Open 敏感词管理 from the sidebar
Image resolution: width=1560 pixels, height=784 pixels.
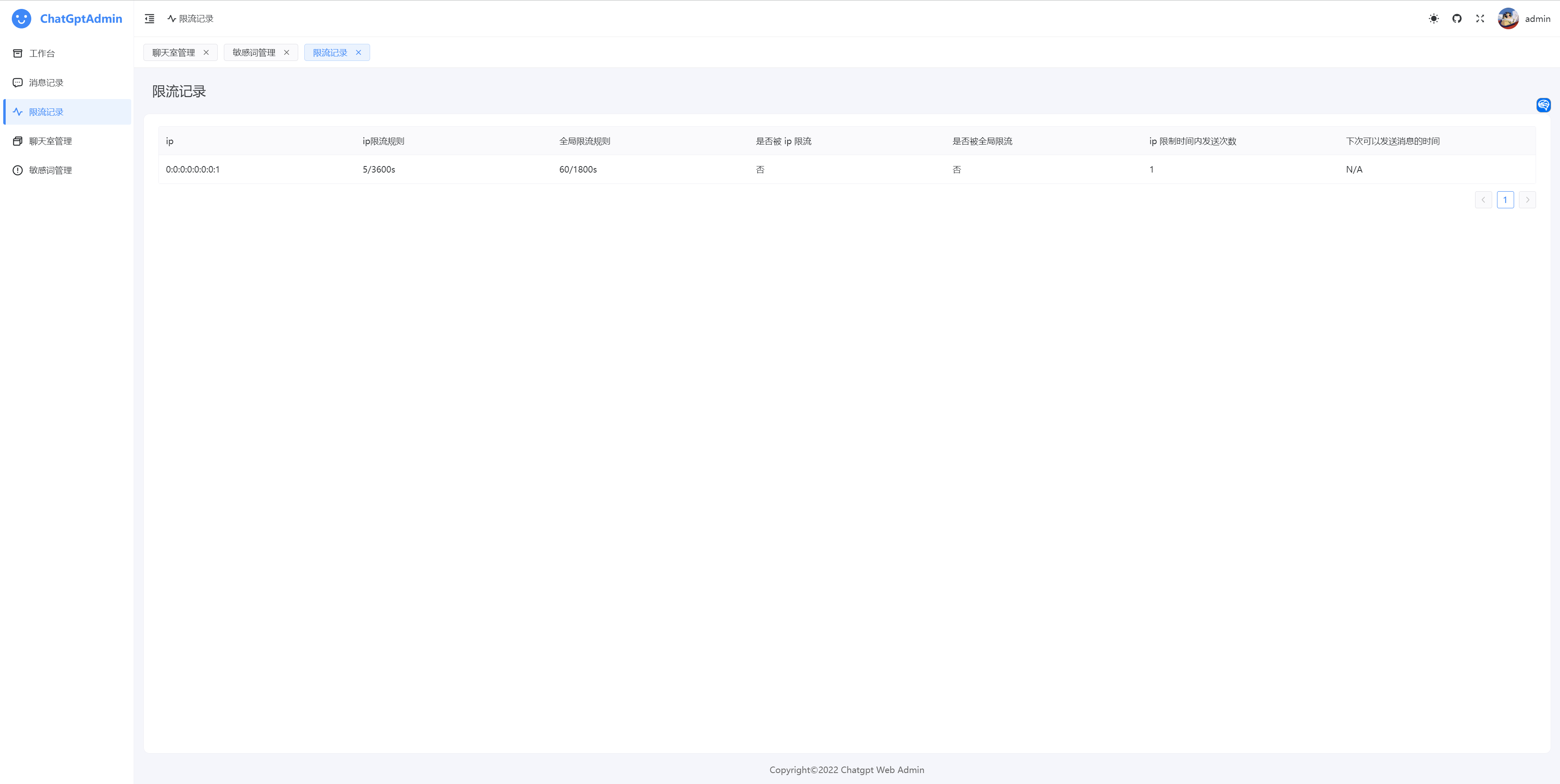tap(50, 170)
